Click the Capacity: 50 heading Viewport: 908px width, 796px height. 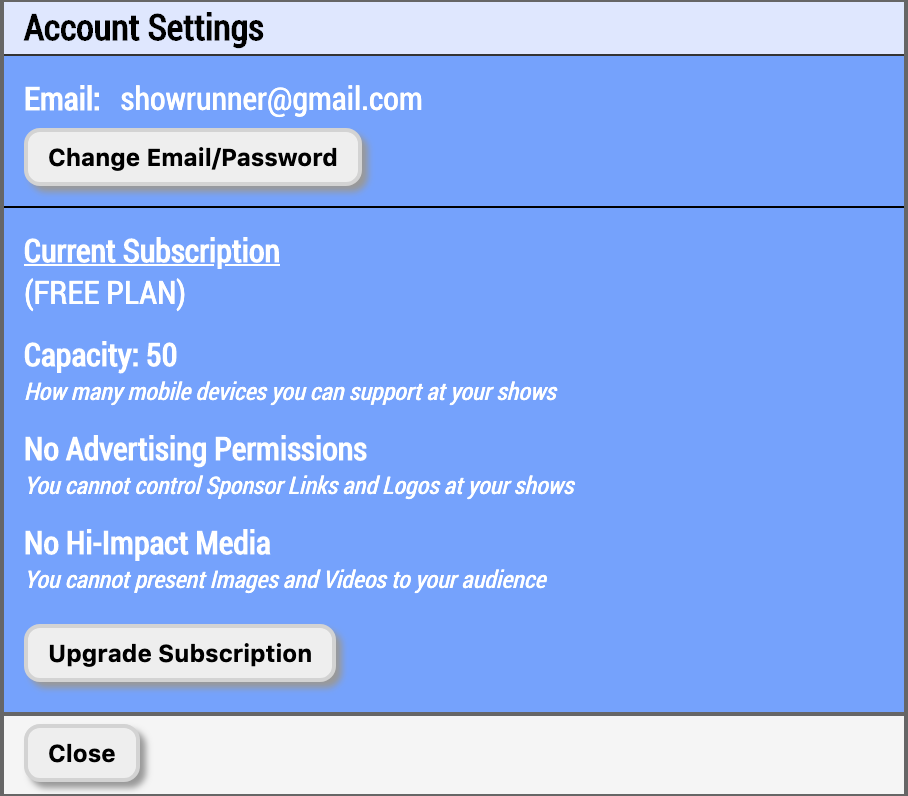click(100, 355)
